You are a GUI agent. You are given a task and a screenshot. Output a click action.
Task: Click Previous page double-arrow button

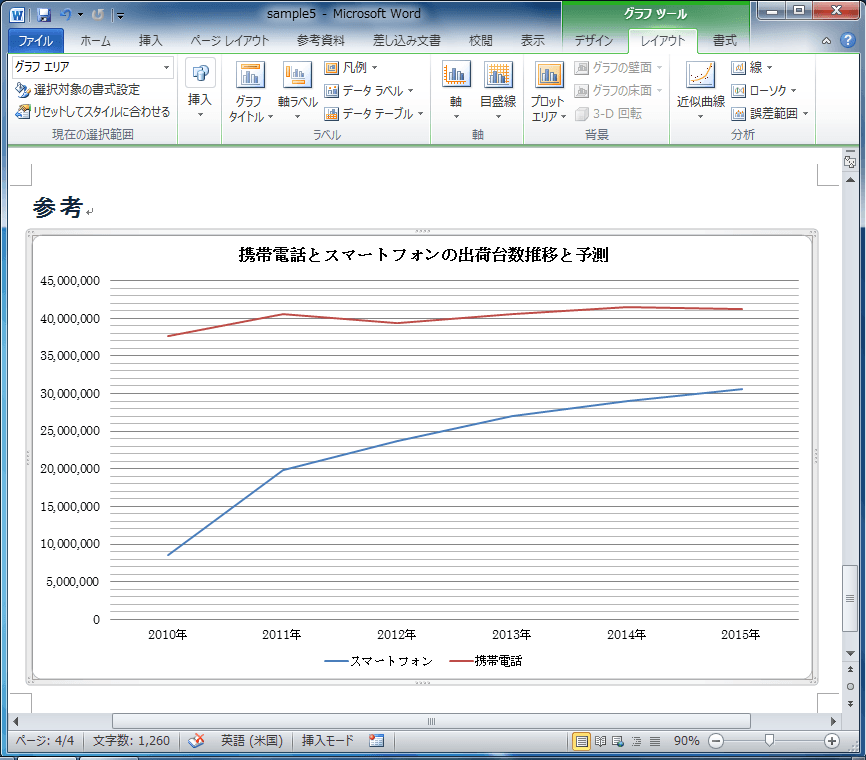pos(850,669)
